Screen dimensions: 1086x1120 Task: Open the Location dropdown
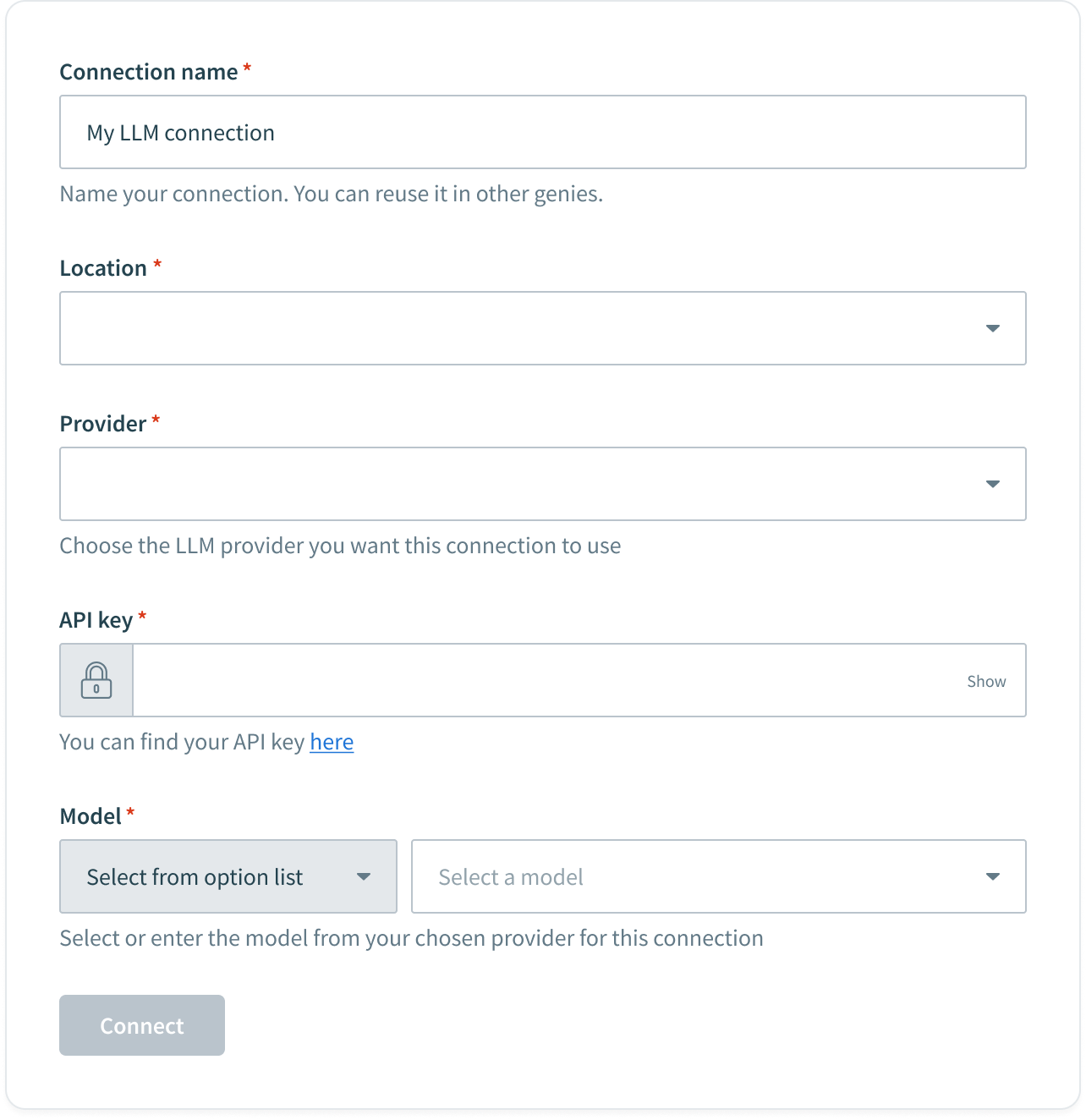(541, 328)
